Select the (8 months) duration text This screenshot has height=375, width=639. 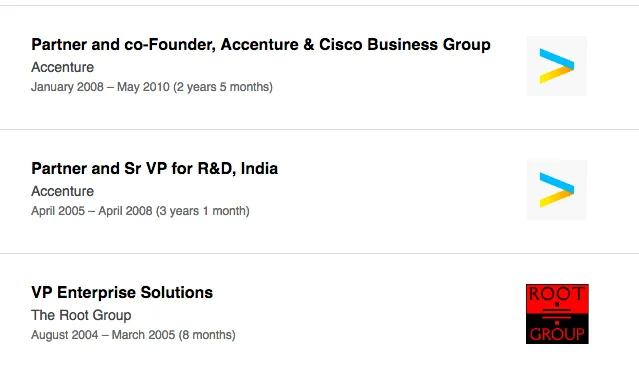click(207, 335)
